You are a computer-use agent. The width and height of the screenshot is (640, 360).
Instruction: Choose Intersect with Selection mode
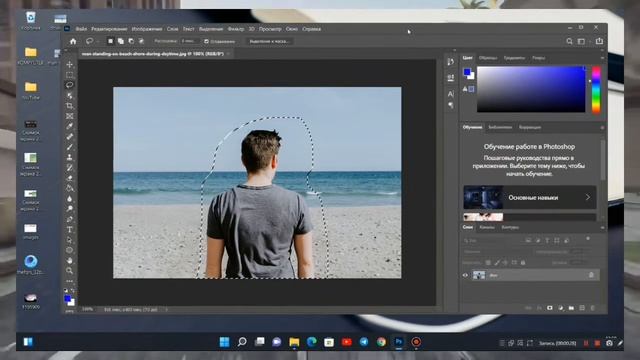[x=141, y=41]
